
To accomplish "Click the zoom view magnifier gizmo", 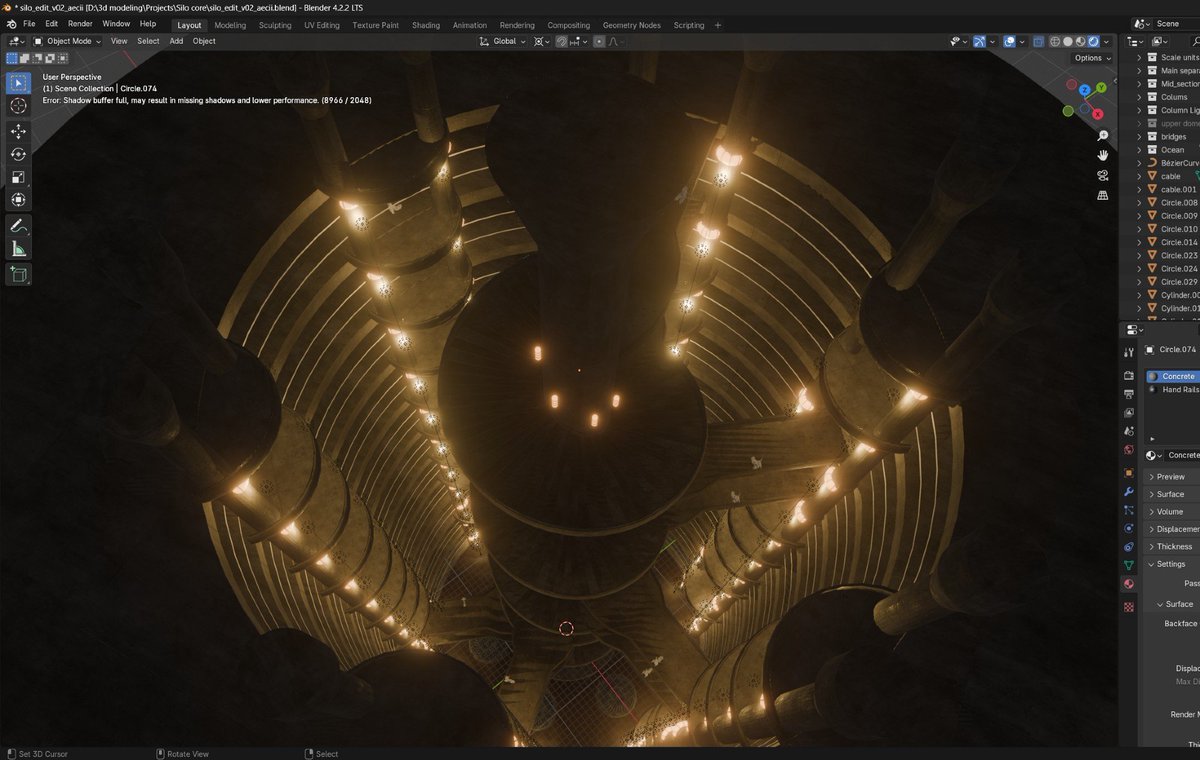I will tap(1103, 135).
